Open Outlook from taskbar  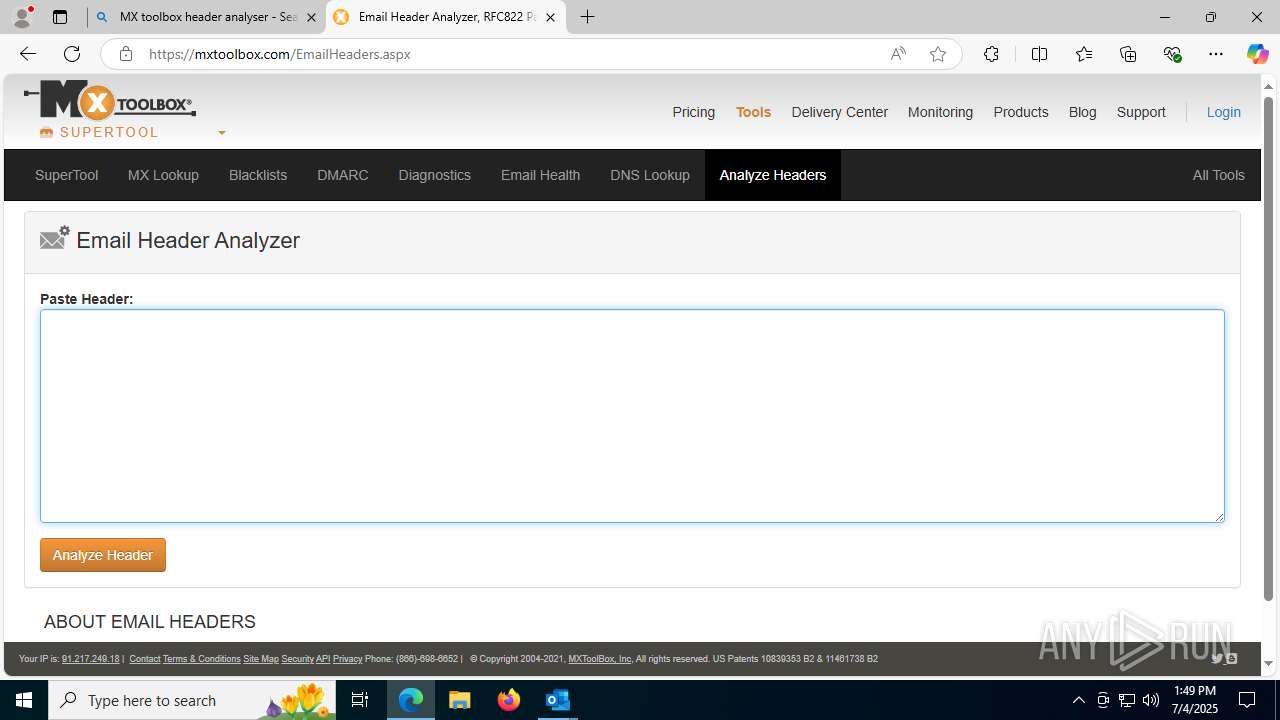pos(558,700)
